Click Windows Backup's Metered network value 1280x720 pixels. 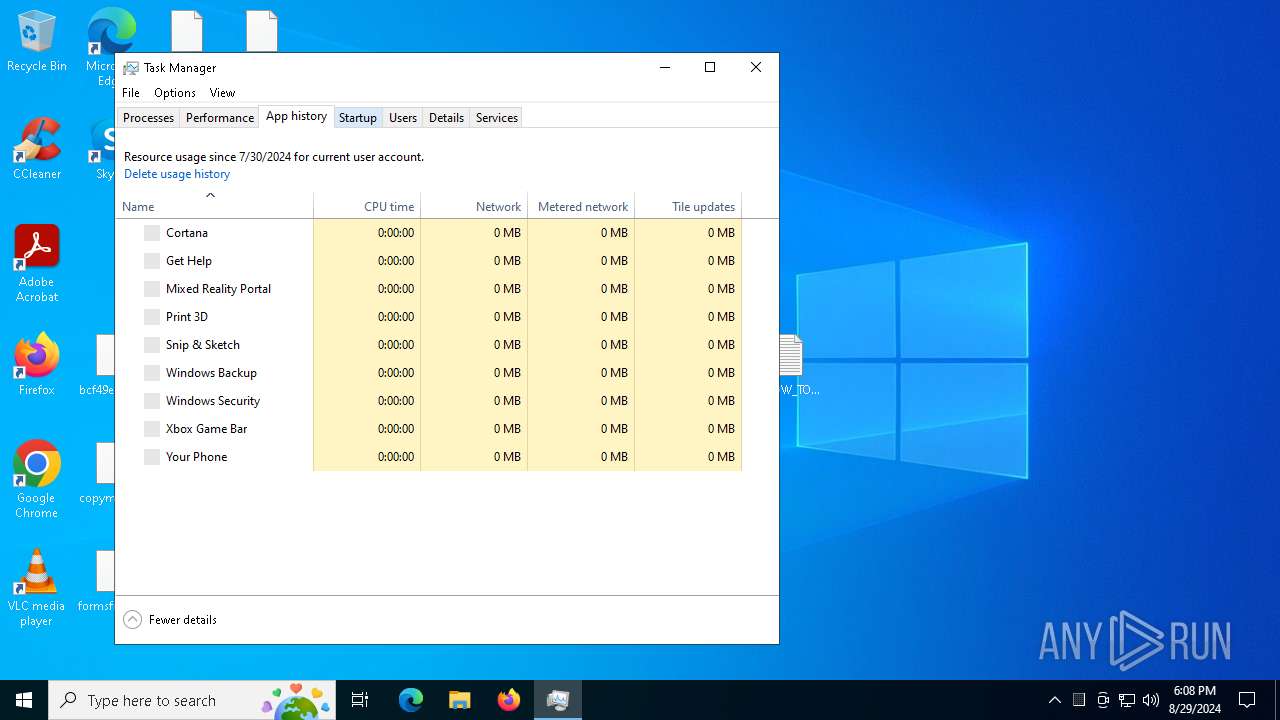coord(614,373)
